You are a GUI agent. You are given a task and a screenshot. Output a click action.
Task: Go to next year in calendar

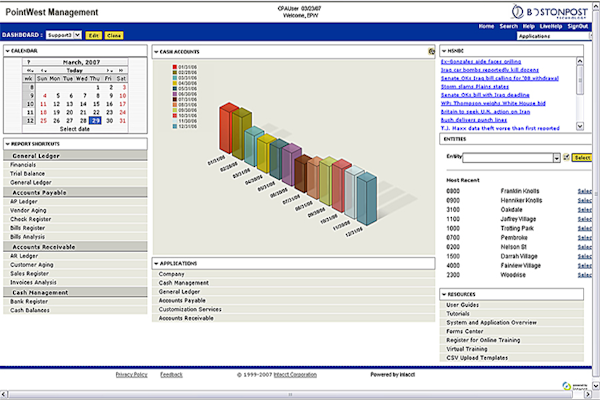click(x=121, y=70)
